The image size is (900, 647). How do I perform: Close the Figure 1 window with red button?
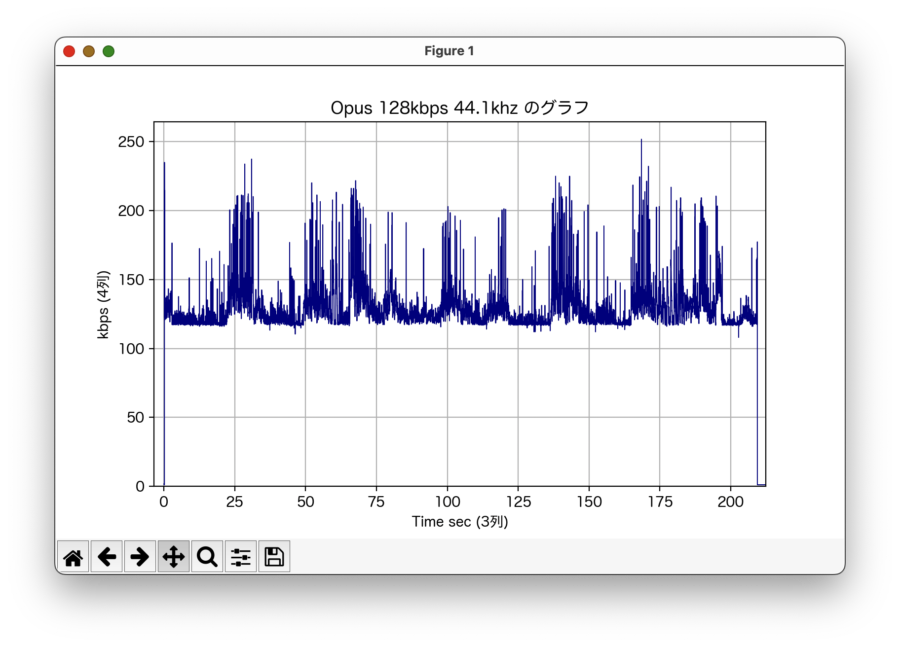pyautogui.click(x=69, y=51)
